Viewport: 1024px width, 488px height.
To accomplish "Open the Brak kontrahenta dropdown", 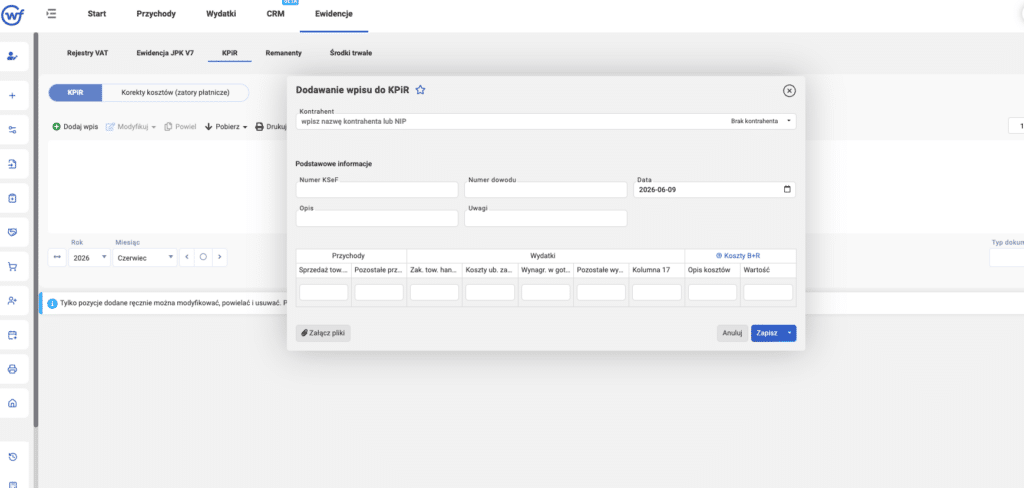I will tap(761, 122).
